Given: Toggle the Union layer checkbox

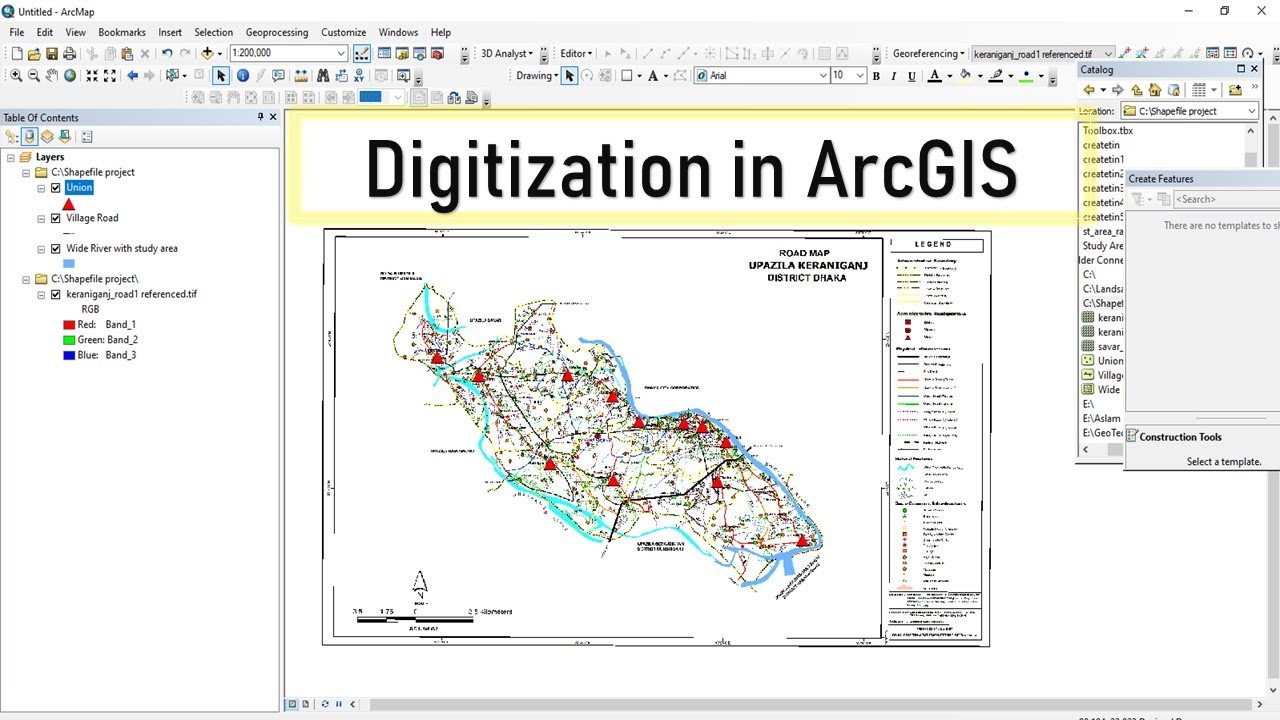Looking at the screenshot, I should coord(56,187).
